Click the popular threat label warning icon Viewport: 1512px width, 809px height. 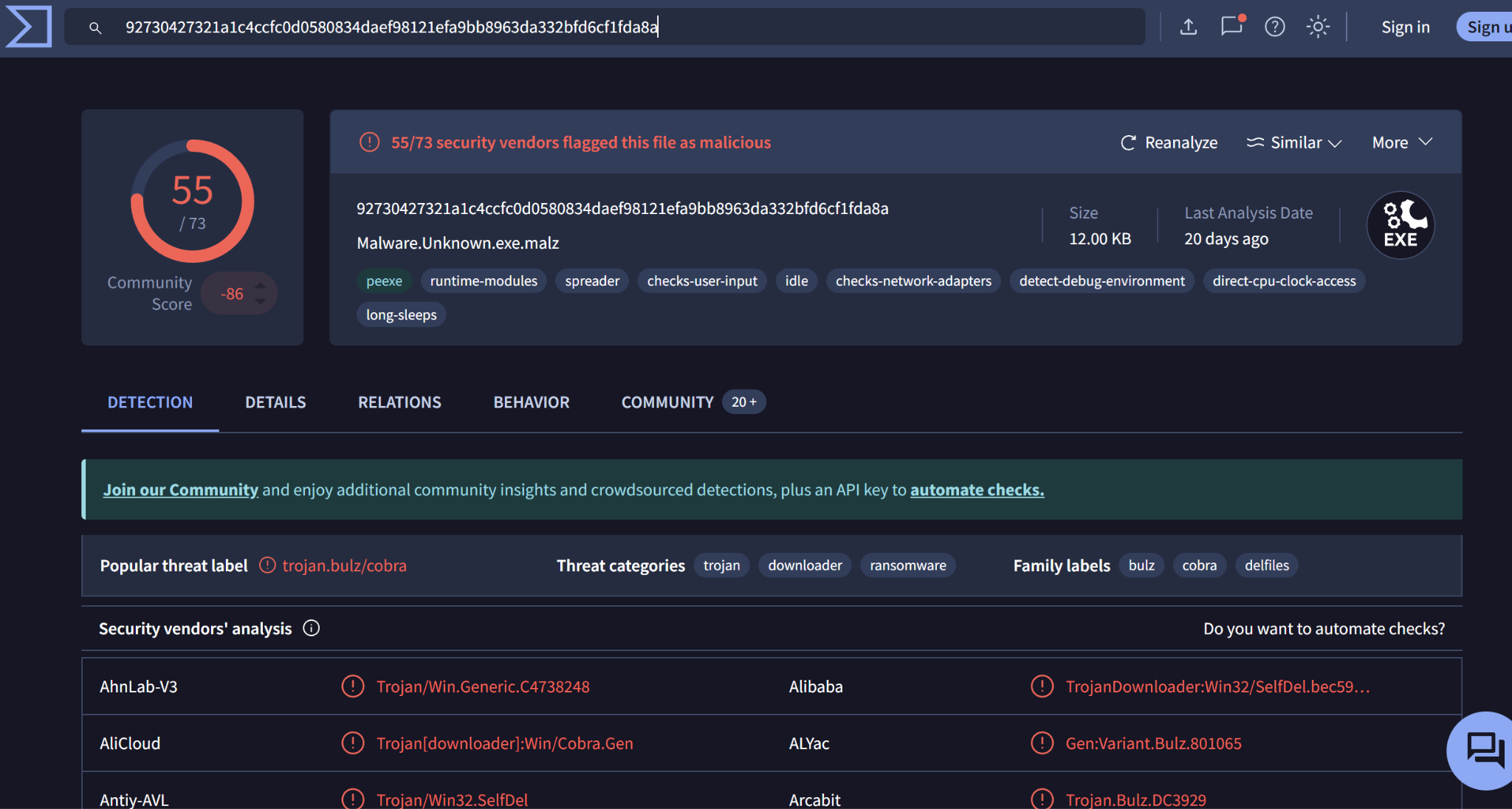tap(267, 565)
